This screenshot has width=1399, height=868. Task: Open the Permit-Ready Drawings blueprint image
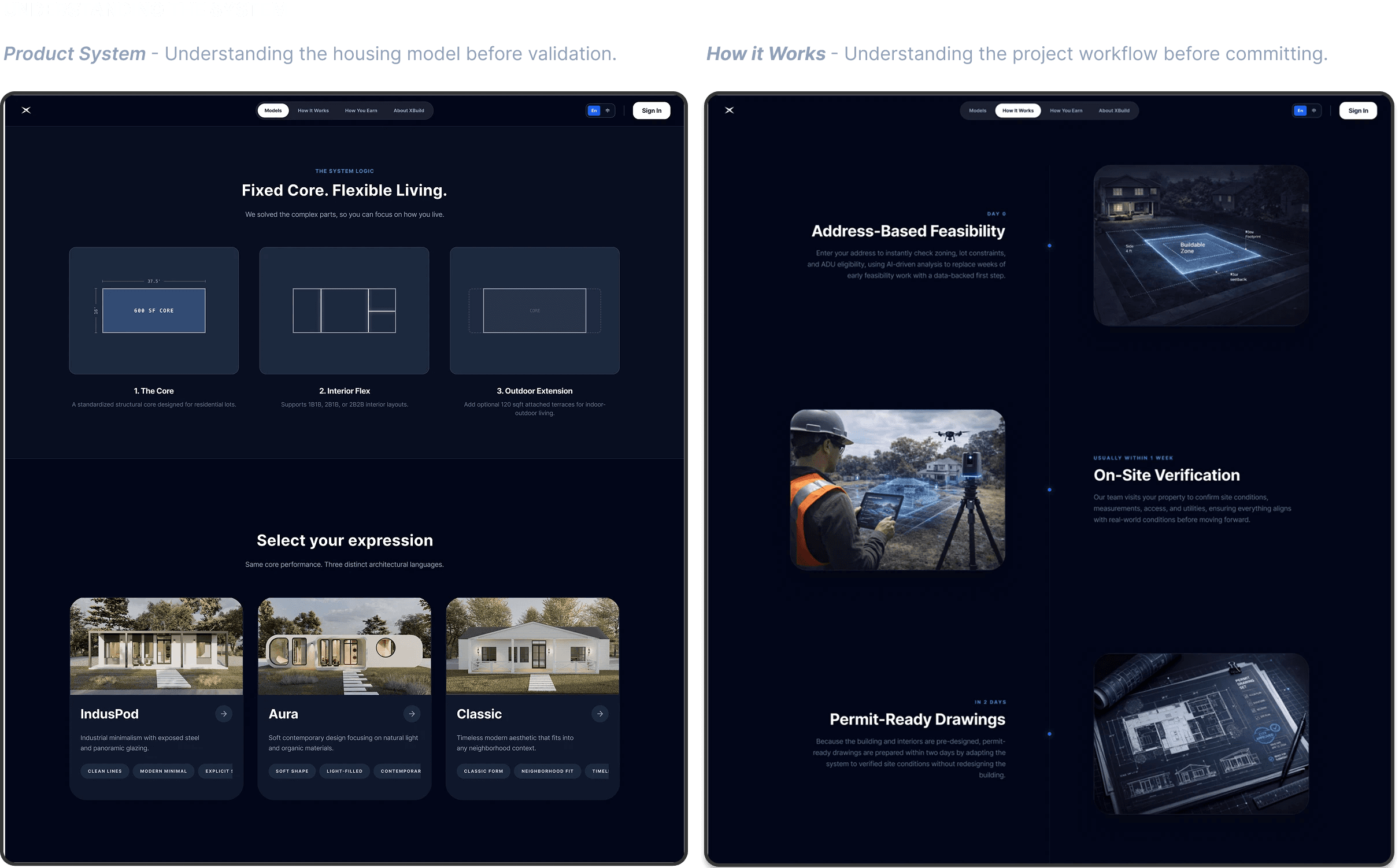1201,733
